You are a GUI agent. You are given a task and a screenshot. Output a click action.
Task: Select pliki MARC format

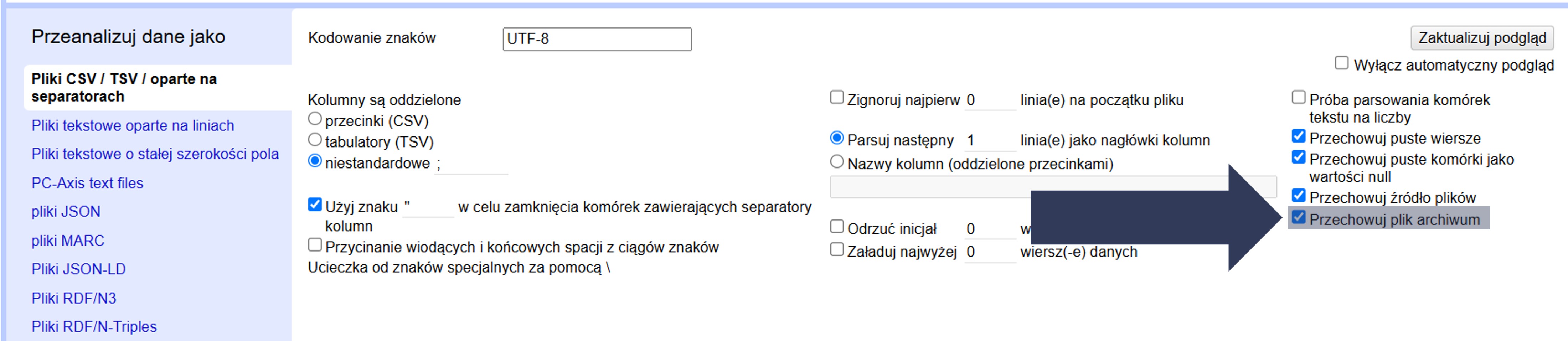click(x=68, y=241)
